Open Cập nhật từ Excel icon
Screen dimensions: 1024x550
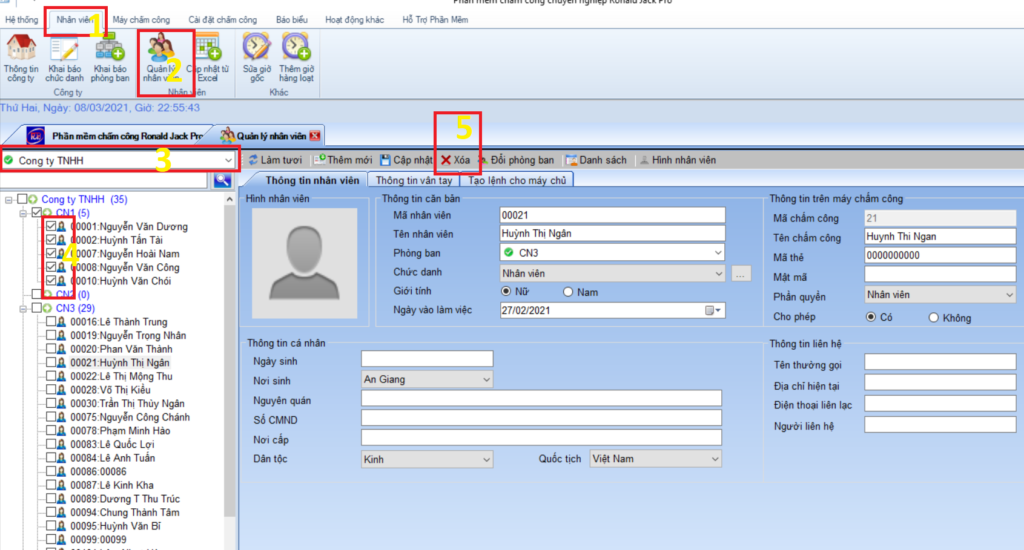pyautogui.click(x=208, y=57)
